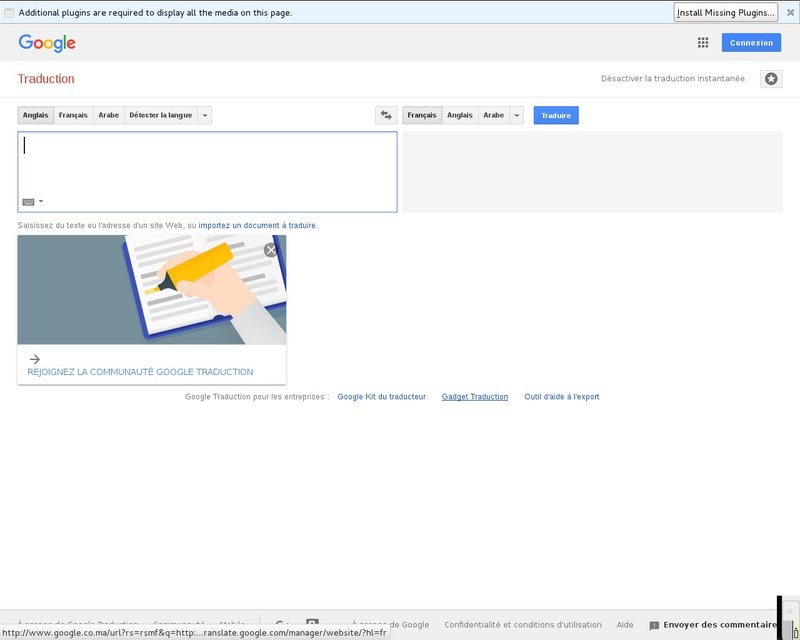Focus the source text input box
This screenshot has width=800, height=640.
(208, 172)
